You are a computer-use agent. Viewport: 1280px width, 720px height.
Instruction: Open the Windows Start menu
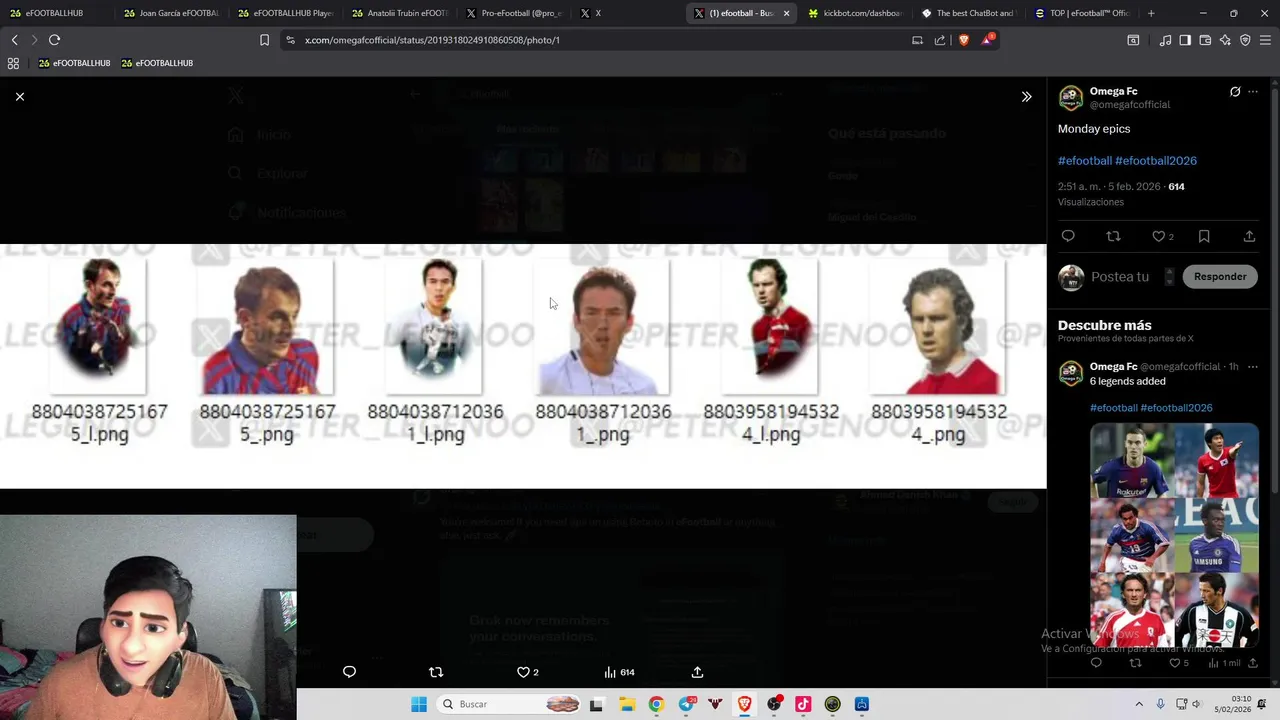pyautogui.click(x=419, y=704)
